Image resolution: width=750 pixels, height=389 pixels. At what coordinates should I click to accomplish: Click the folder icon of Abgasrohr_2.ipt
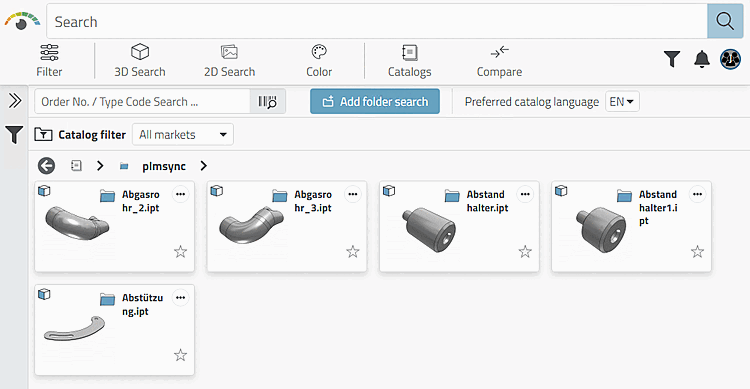pos(108,196)
